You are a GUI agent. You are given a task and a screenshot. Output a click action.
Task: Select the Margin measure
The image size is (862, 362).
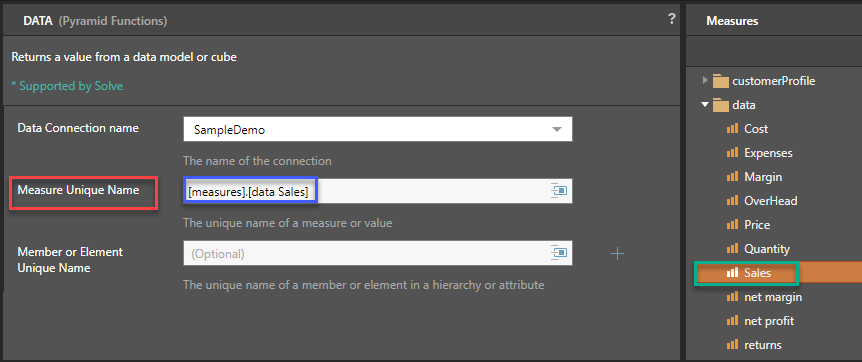pyautogui.click(x=763, y=177)
